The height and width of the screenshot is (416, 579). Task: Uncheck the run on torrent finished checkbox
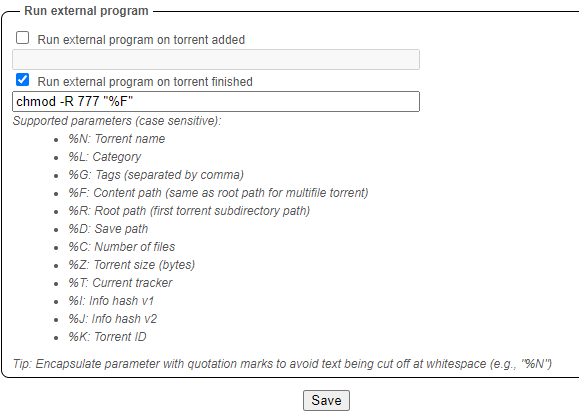23,80
